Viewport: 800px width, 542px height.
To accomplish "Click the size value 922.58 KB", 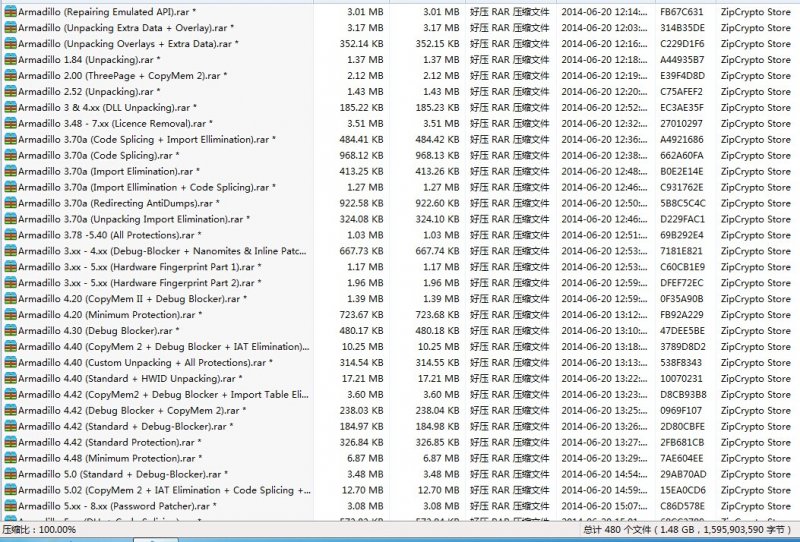I will point(361,203).
